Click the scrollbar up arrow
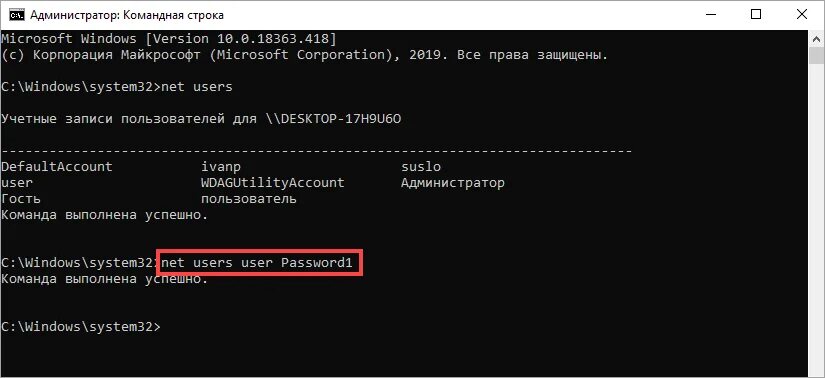825x378 pixels. (816, 39)
